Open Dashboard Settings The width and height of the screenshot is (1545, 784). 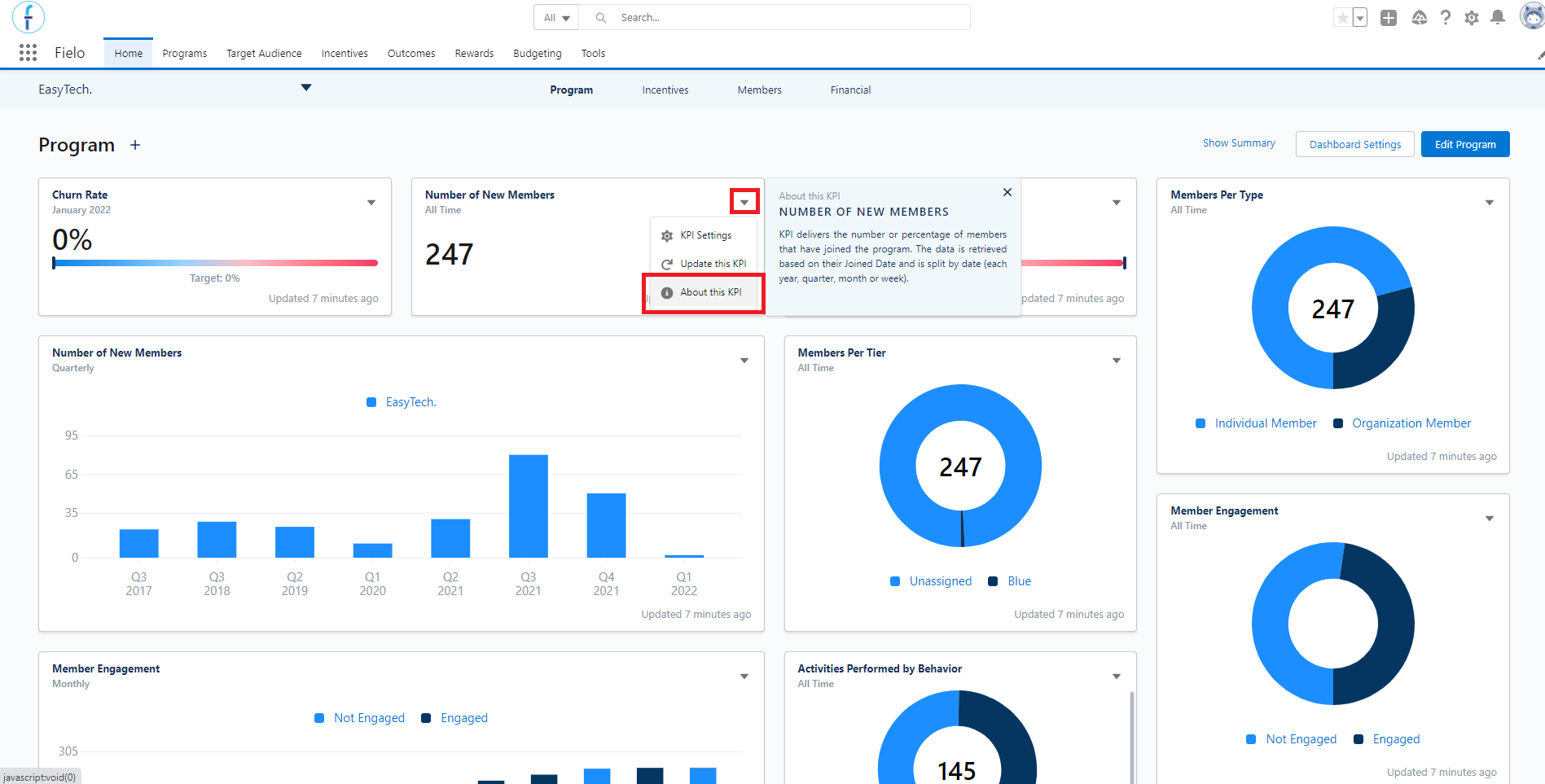click(x=1355, y=144)
